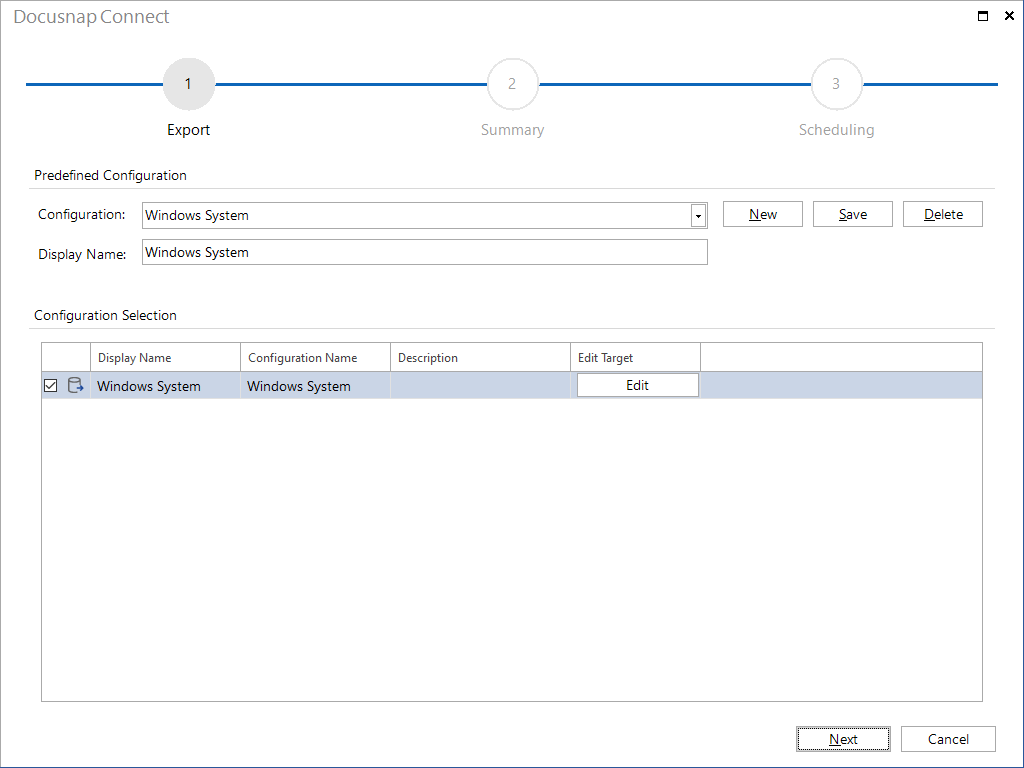
Task: Go to wizard step 3 Scheduling circle
Action: click(837, 84)
